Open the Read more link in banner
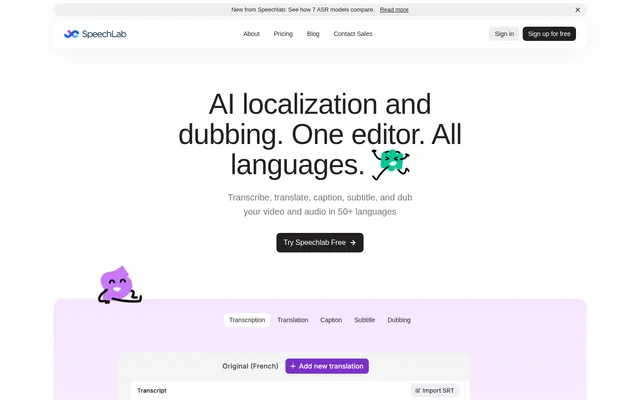 [394, 10]
